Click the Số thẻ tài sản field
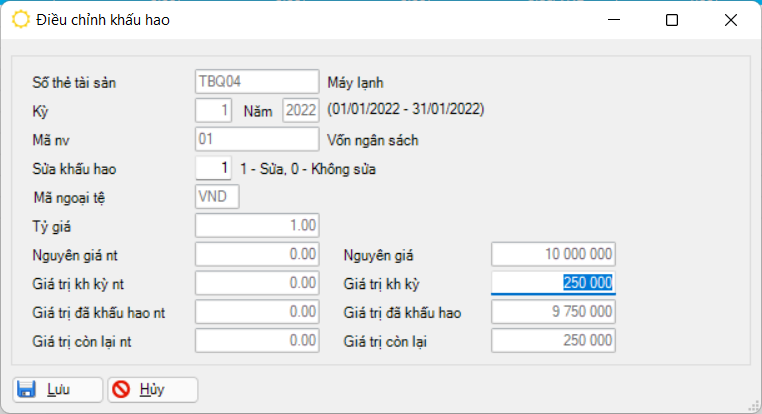This screenshot has height=414, width=762. point(257,82)
